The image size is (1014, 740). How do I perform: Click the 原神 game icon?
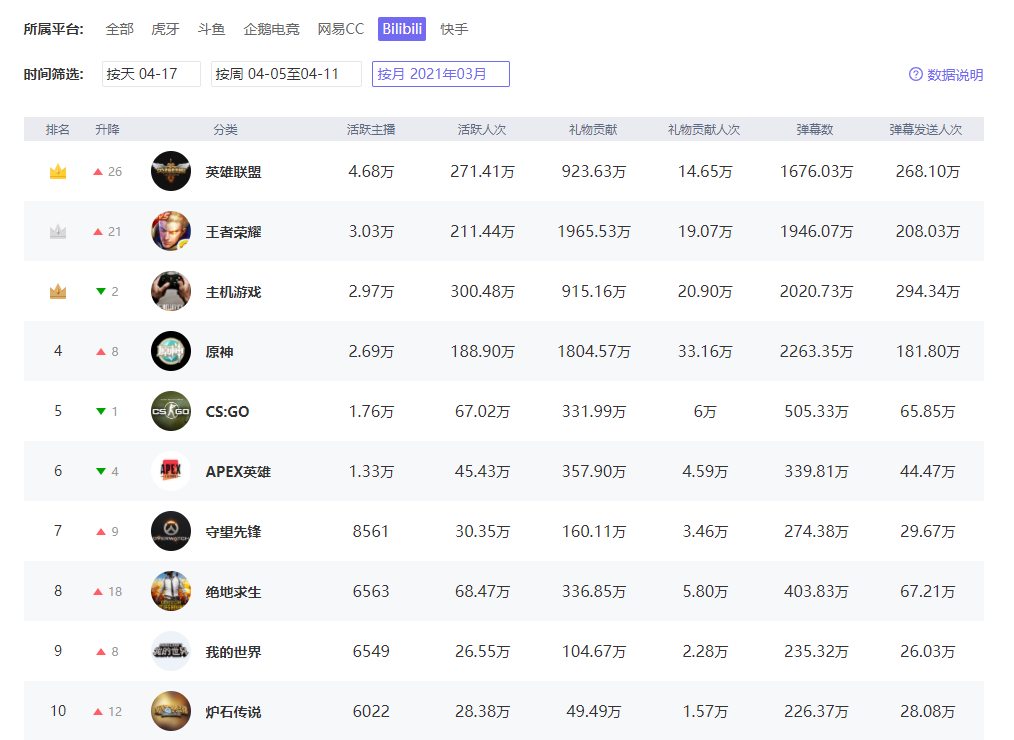(171, 351)
